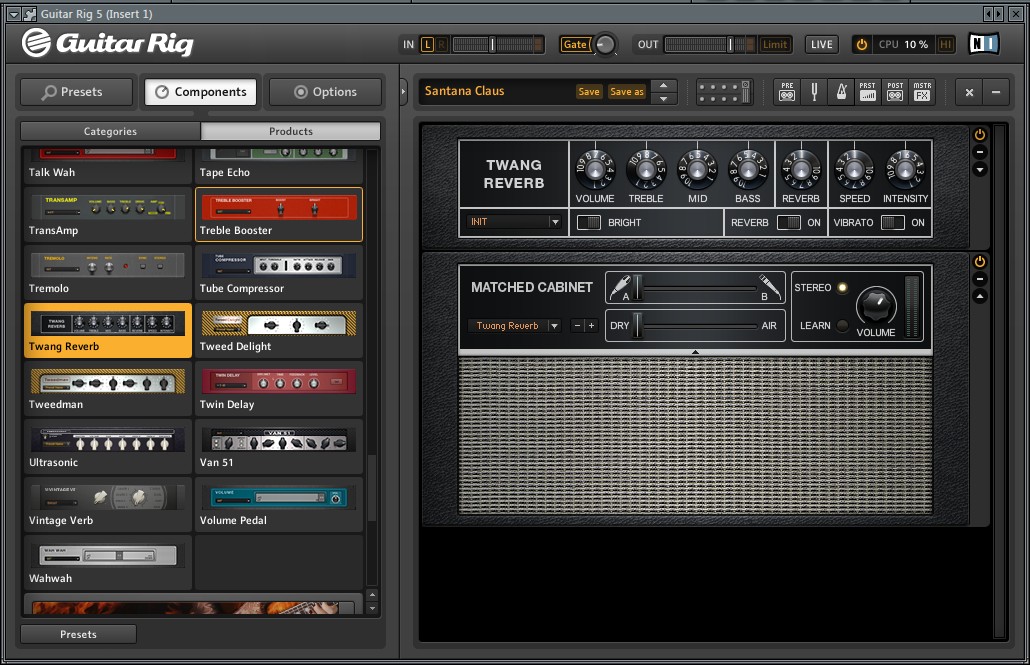Open the metronome tool icon

pos(841,92)
